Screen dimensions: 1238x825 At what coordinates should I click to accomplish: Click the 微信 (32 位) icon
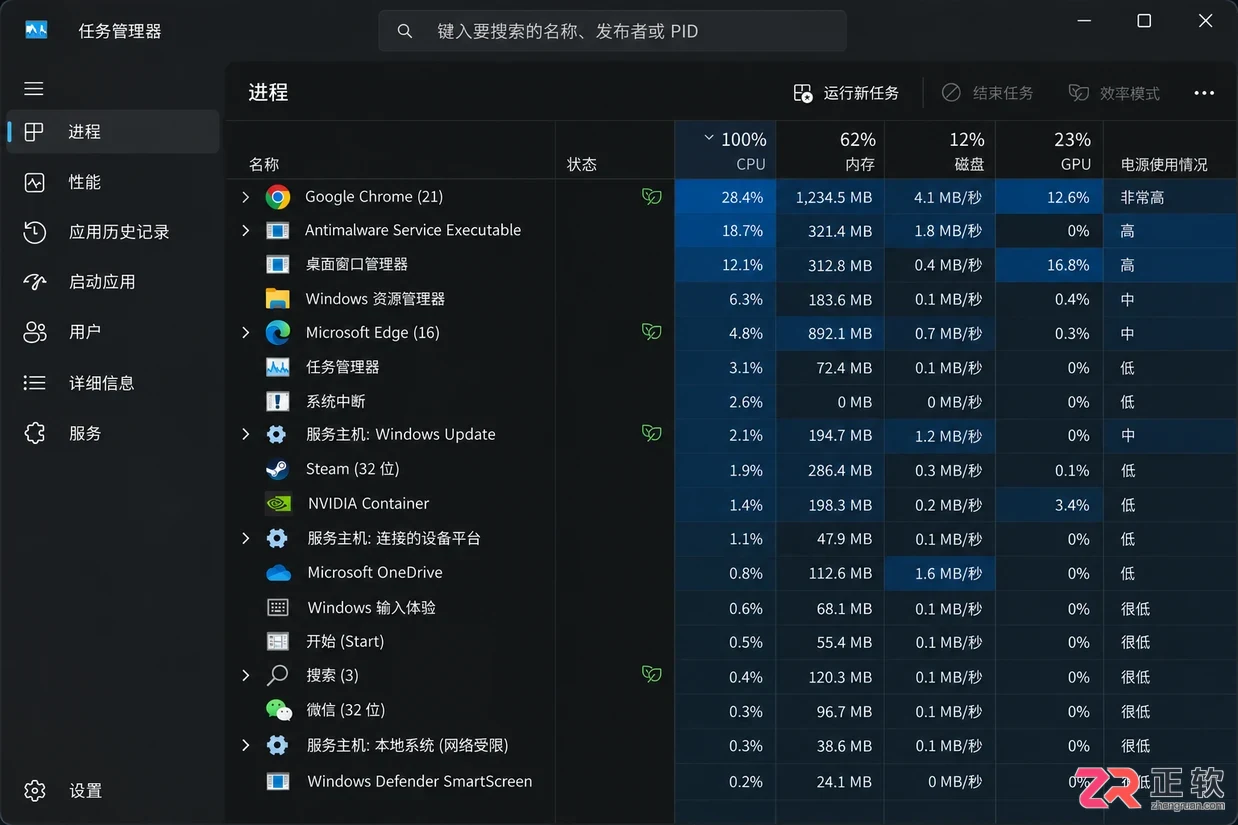[279, 710]
